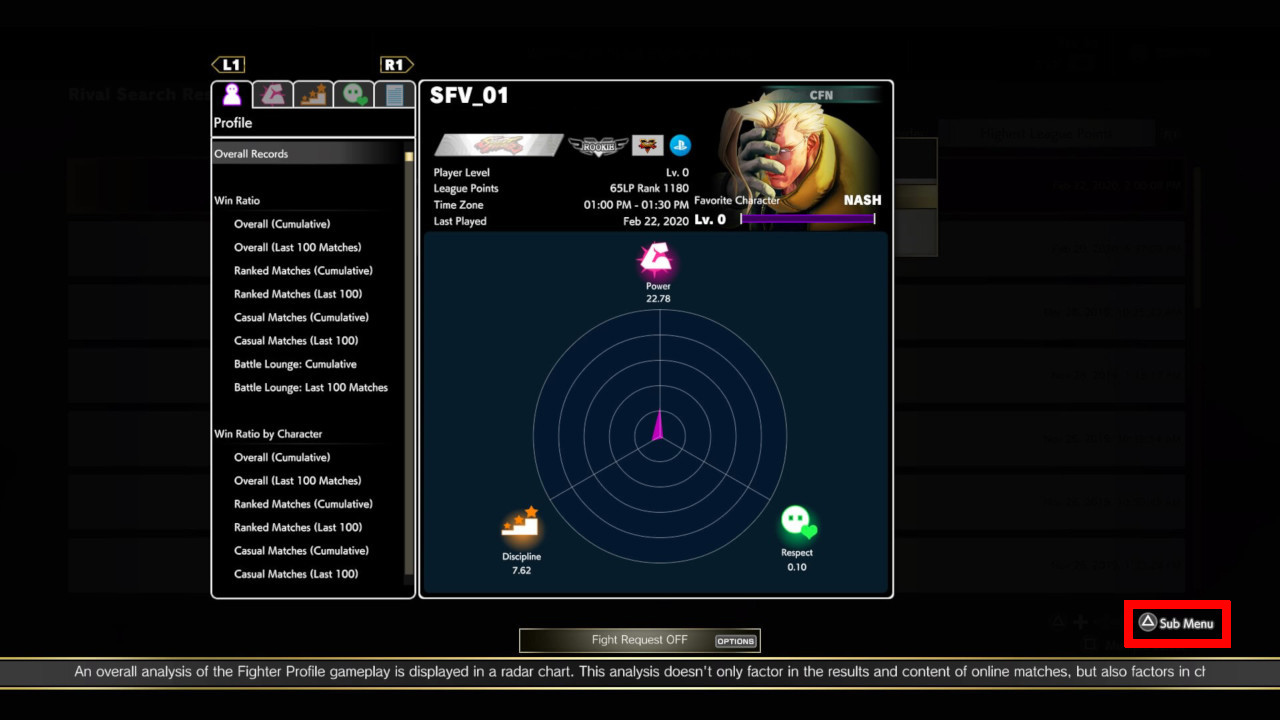Click the records list scrollbar thumb
Image resolution: width=1280 pixels, height=720 pixels.
point(408,156)
